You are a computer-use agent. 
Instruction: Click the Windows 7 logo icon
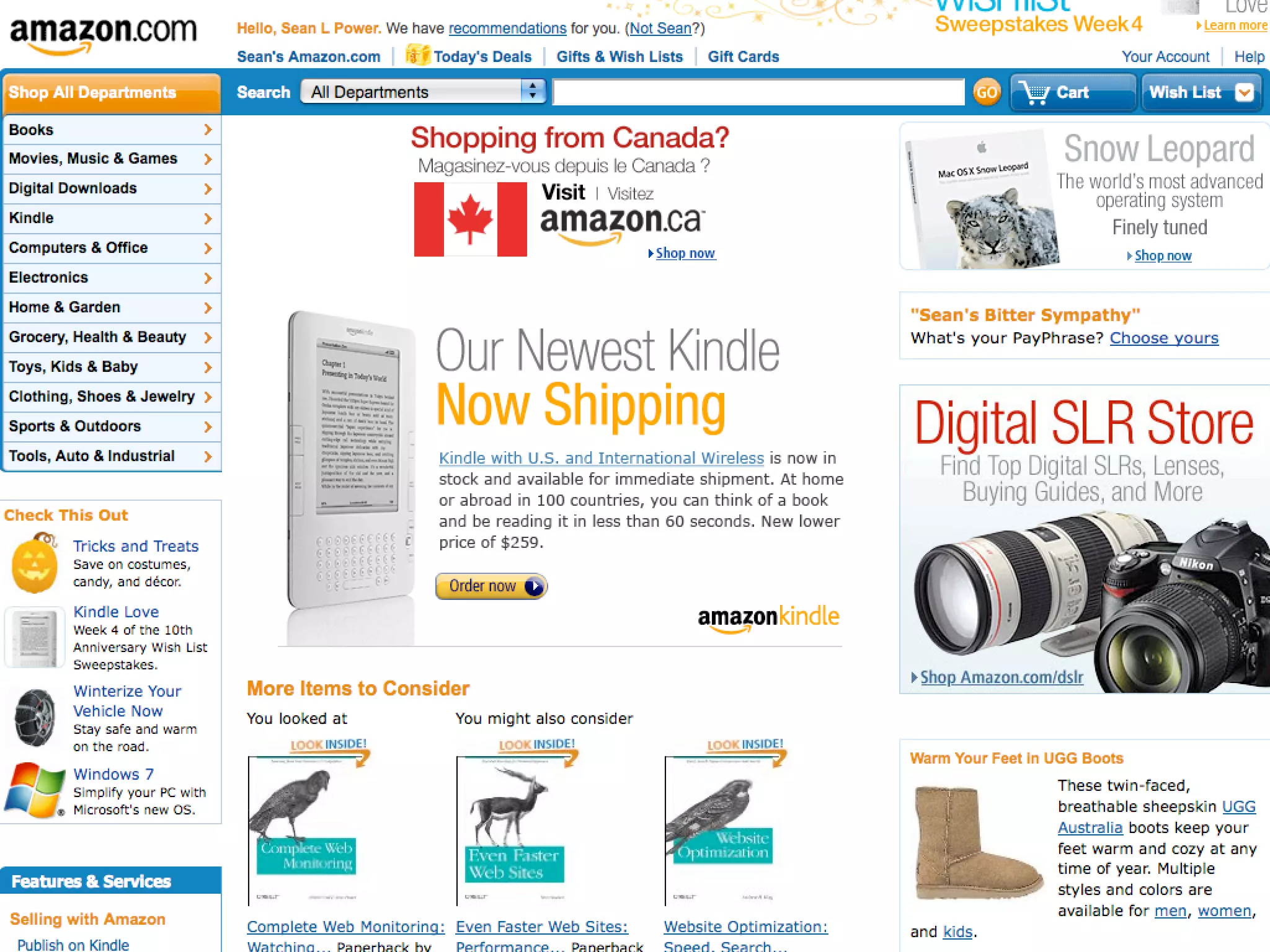pyautogui.click(x=35, y=791)
